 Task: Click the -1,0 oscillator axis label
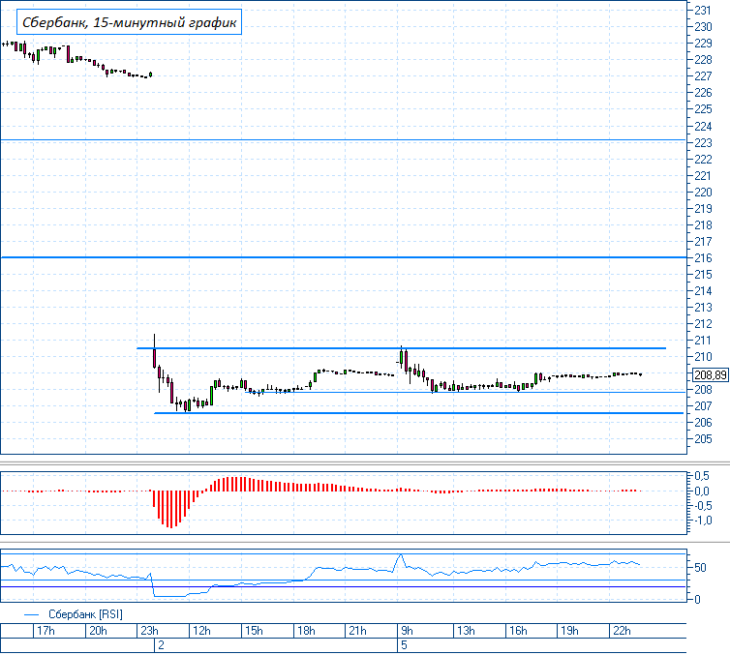point(702,520)
